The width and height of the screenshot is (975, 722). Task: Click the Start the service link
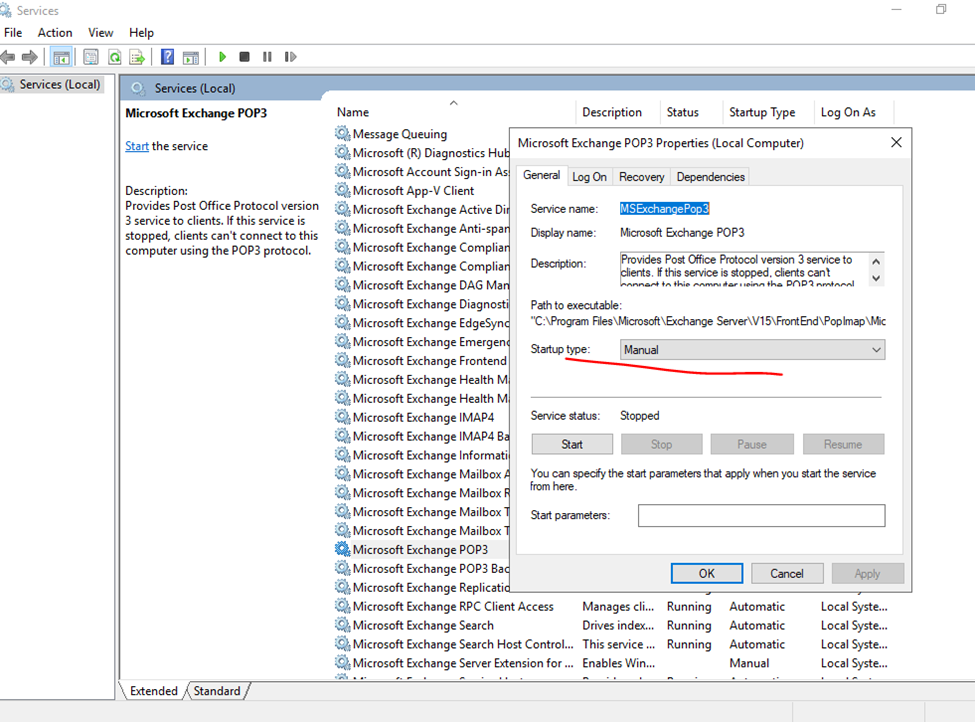[x=137, y=146]
